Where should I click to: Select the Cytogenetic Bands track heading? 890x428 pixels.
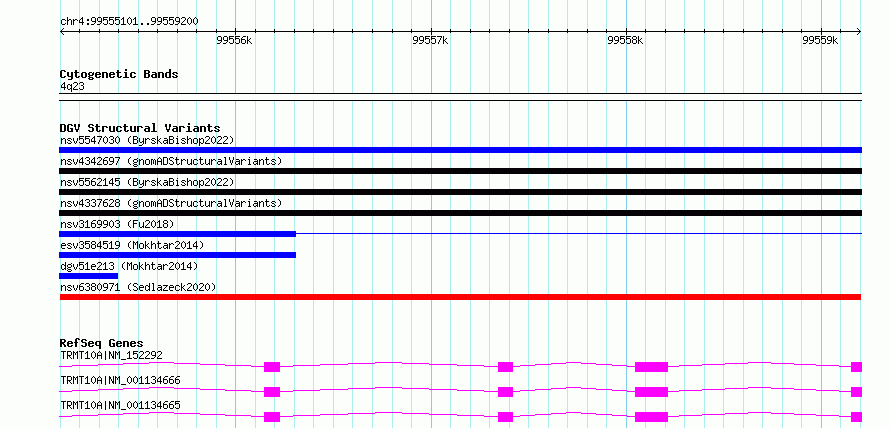(x=119, y=74)
